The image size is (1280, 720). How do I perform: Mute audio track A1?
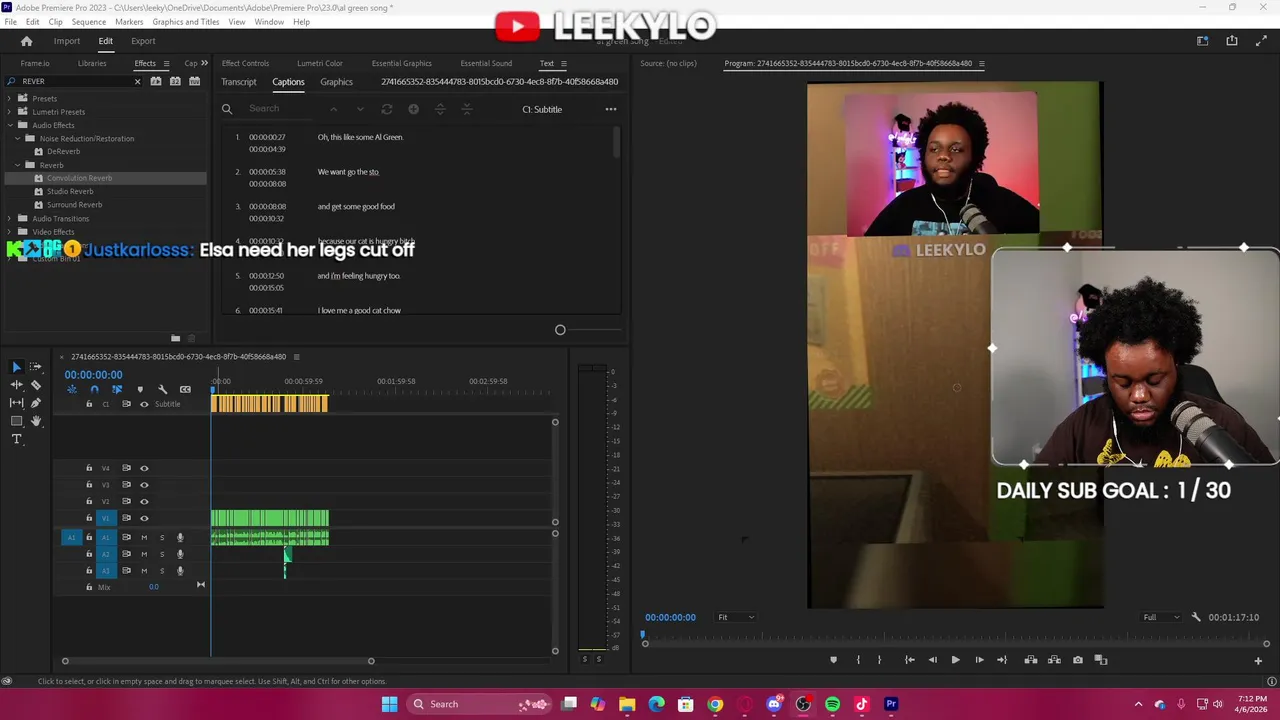pyautogui.click(x=144, y=538)
